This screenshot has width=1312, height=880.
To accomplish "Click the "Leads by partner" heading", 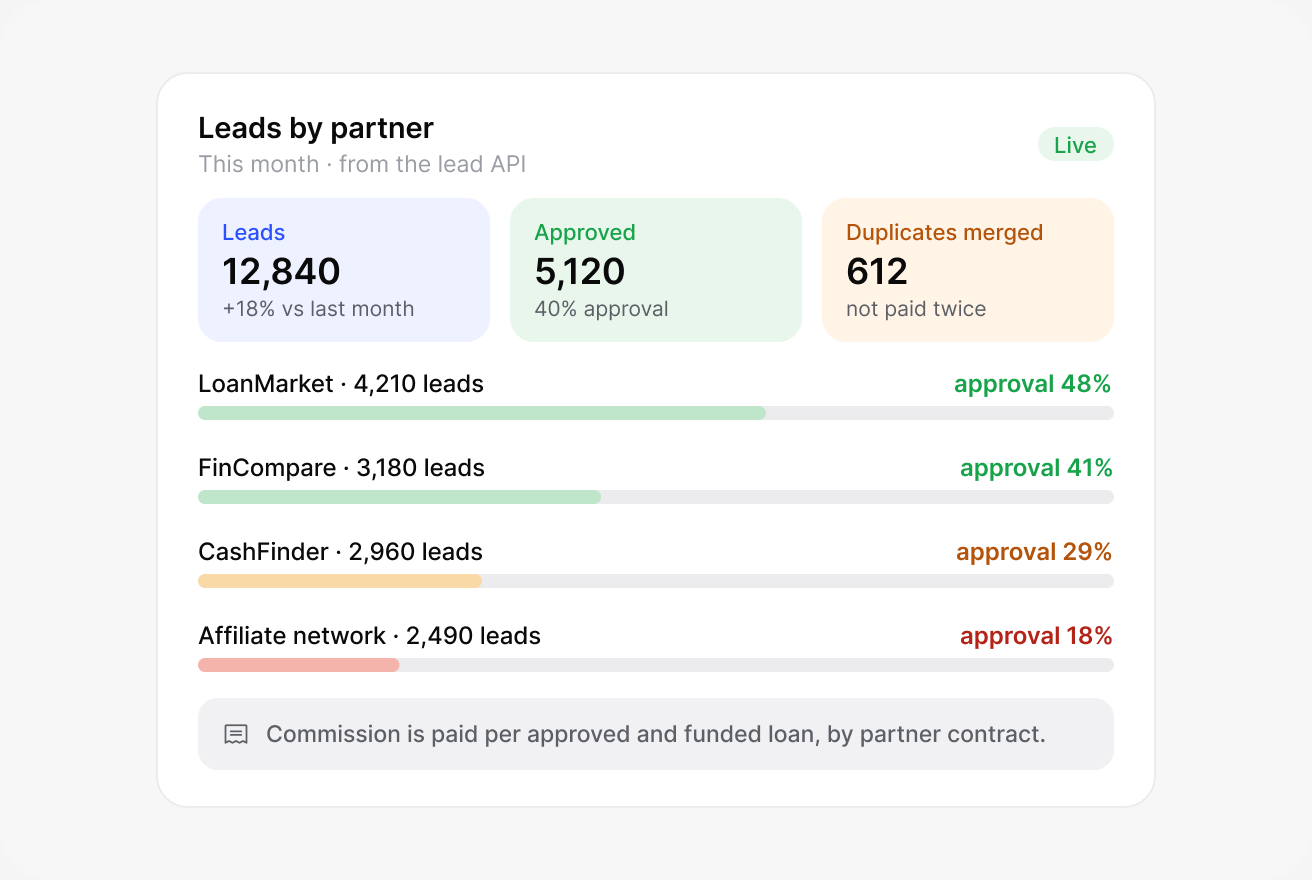I will (x=316, y=128).
